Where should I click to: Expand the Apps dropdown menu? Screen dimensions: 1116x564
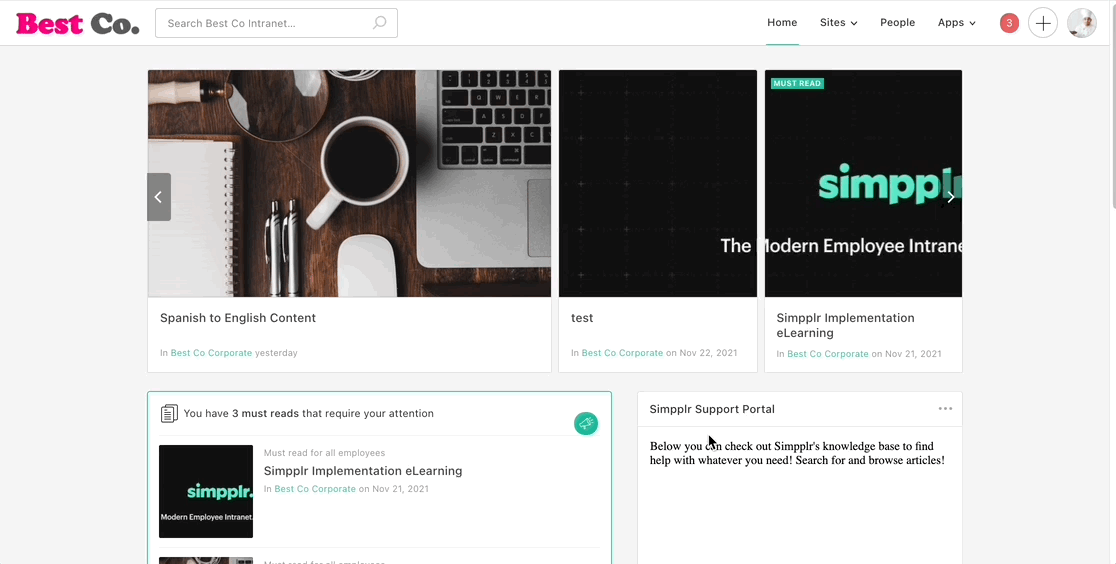[957, 23]
